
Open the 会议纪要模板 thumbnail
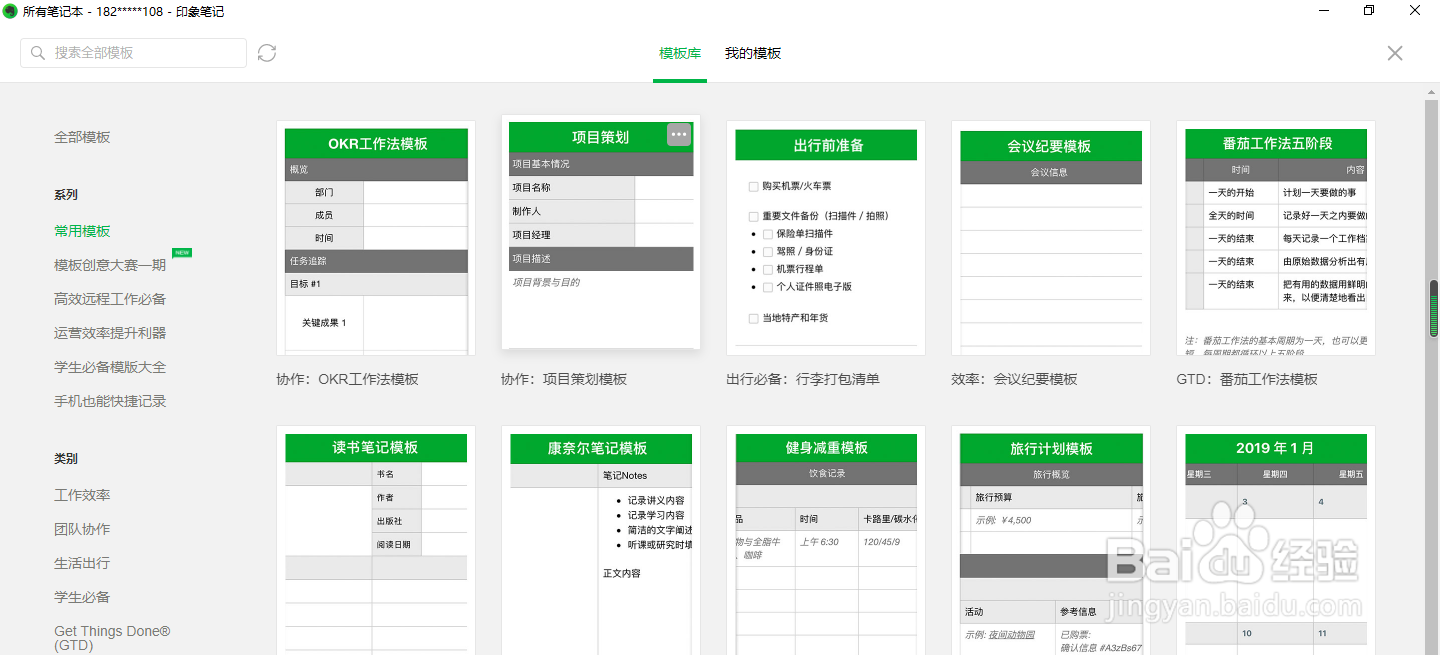(x=1051, y=238)
